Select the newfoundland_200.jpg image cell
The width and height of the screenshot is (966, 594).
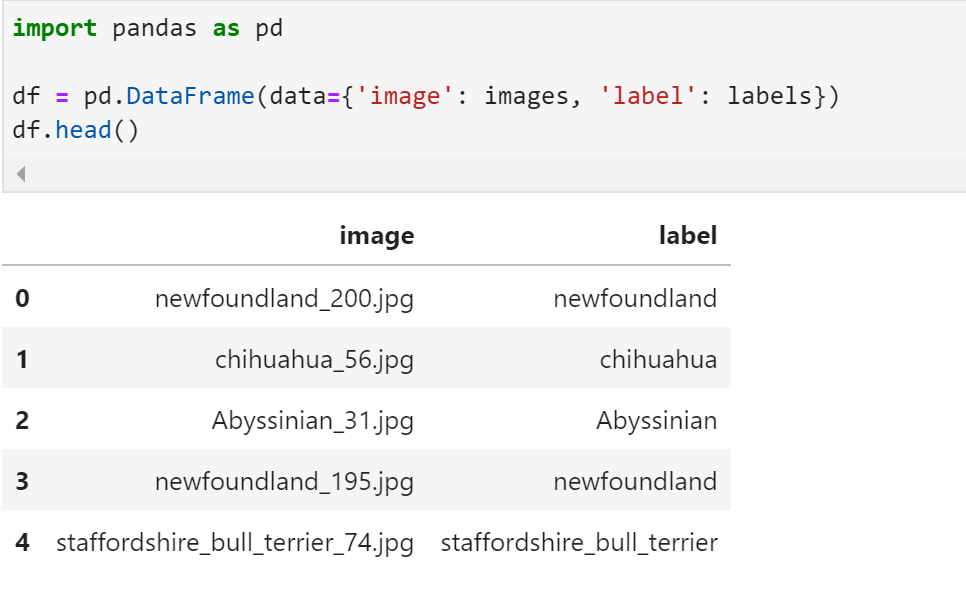point(284,298)
